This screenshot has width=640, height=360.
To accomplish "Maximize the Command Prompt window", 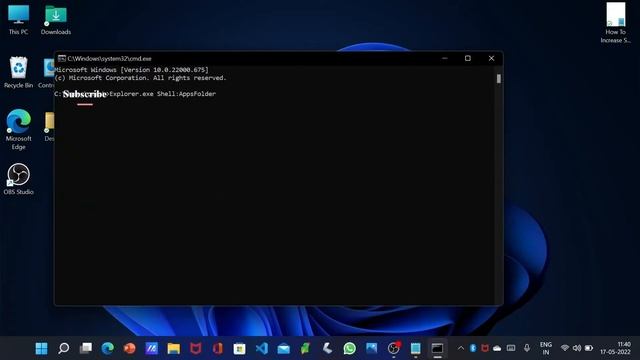I will (x=468, y=58).
